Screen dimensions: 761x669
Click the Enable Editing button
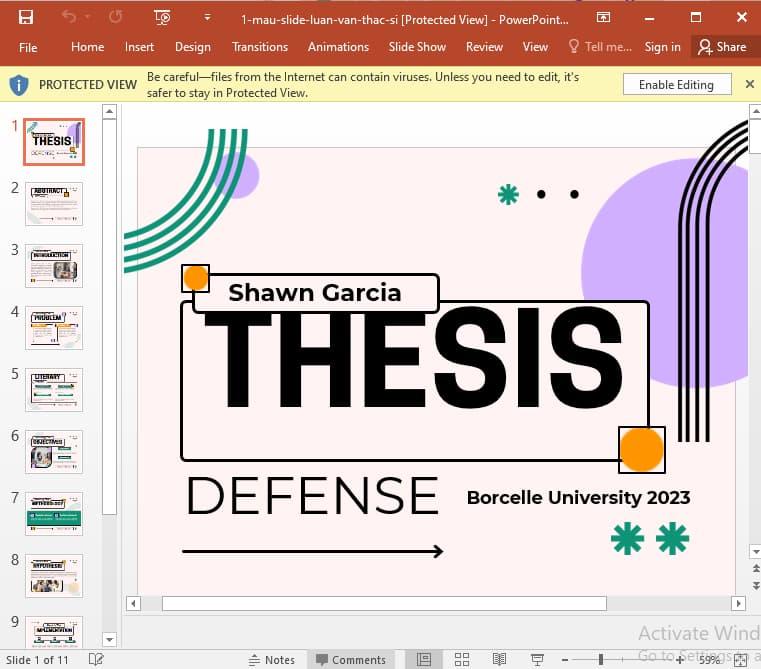pyautogui.click(x=676, y=85)
